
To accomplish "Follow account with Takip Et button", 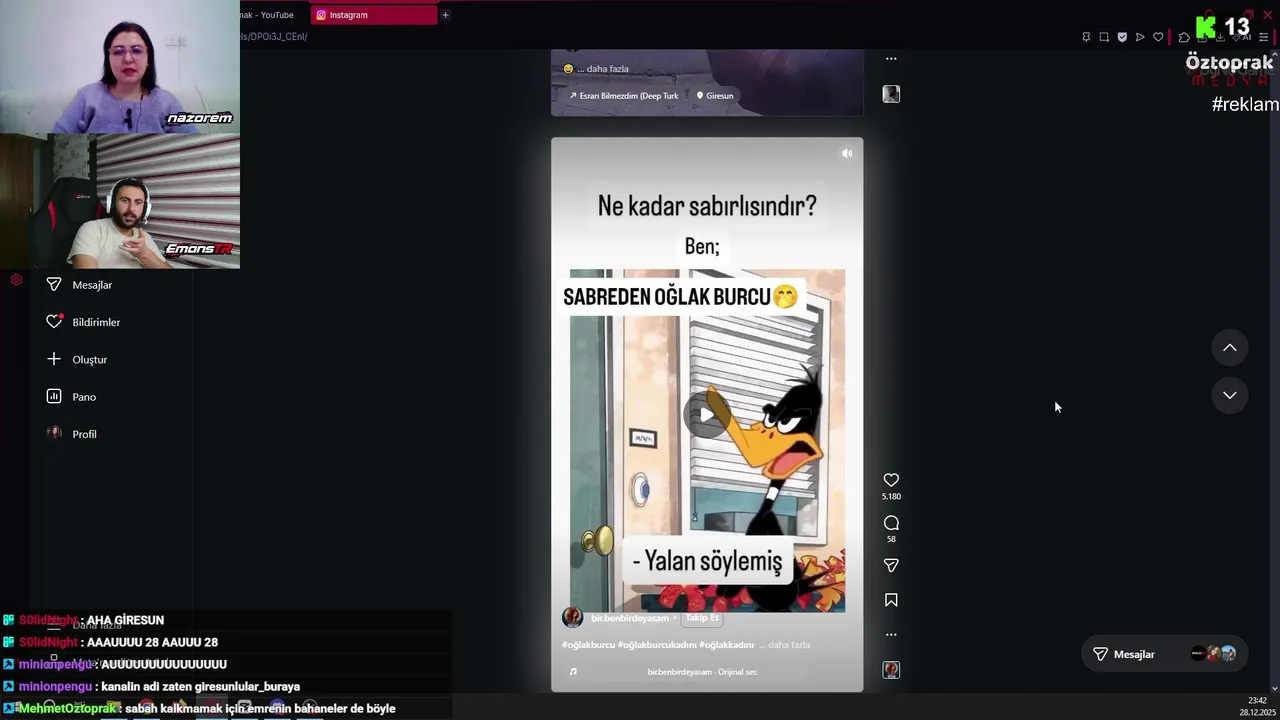I will (x=702, y=618).
